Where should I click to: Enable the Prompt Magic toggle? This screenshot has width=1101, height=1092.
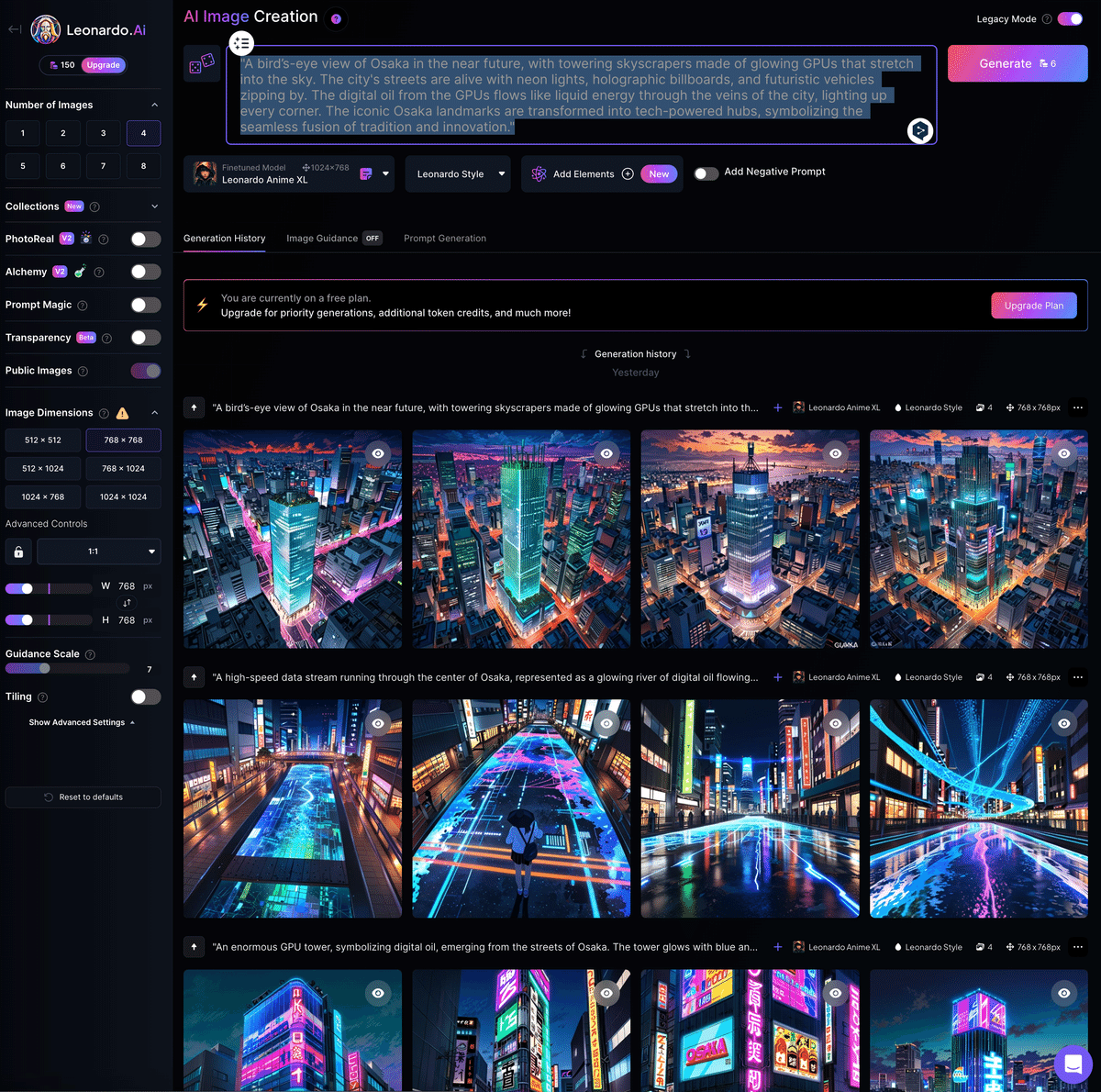click(x=145, y=305)
